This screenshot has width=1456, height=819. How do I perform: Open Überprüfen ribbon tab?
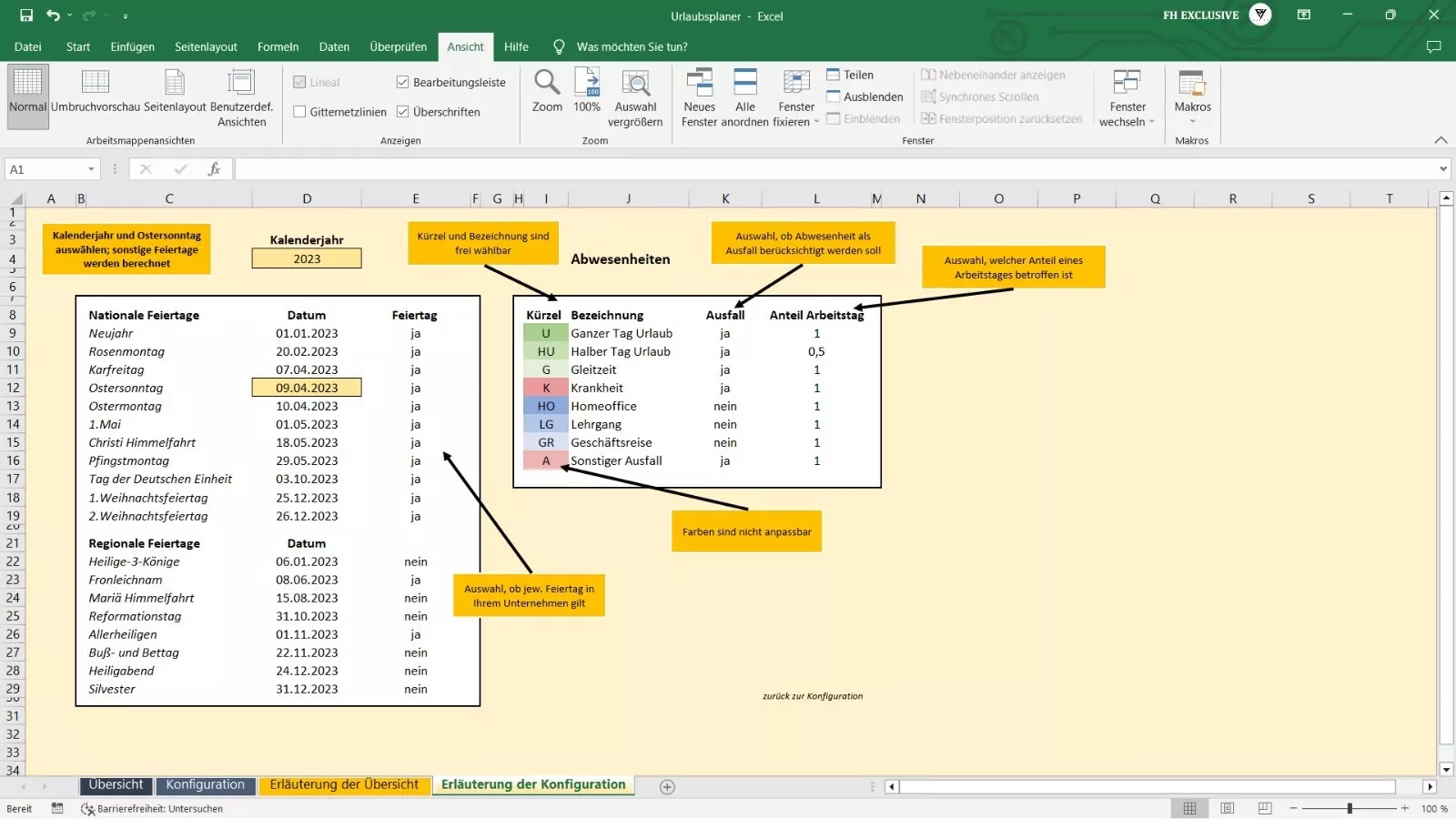click(x=398, y=46)
